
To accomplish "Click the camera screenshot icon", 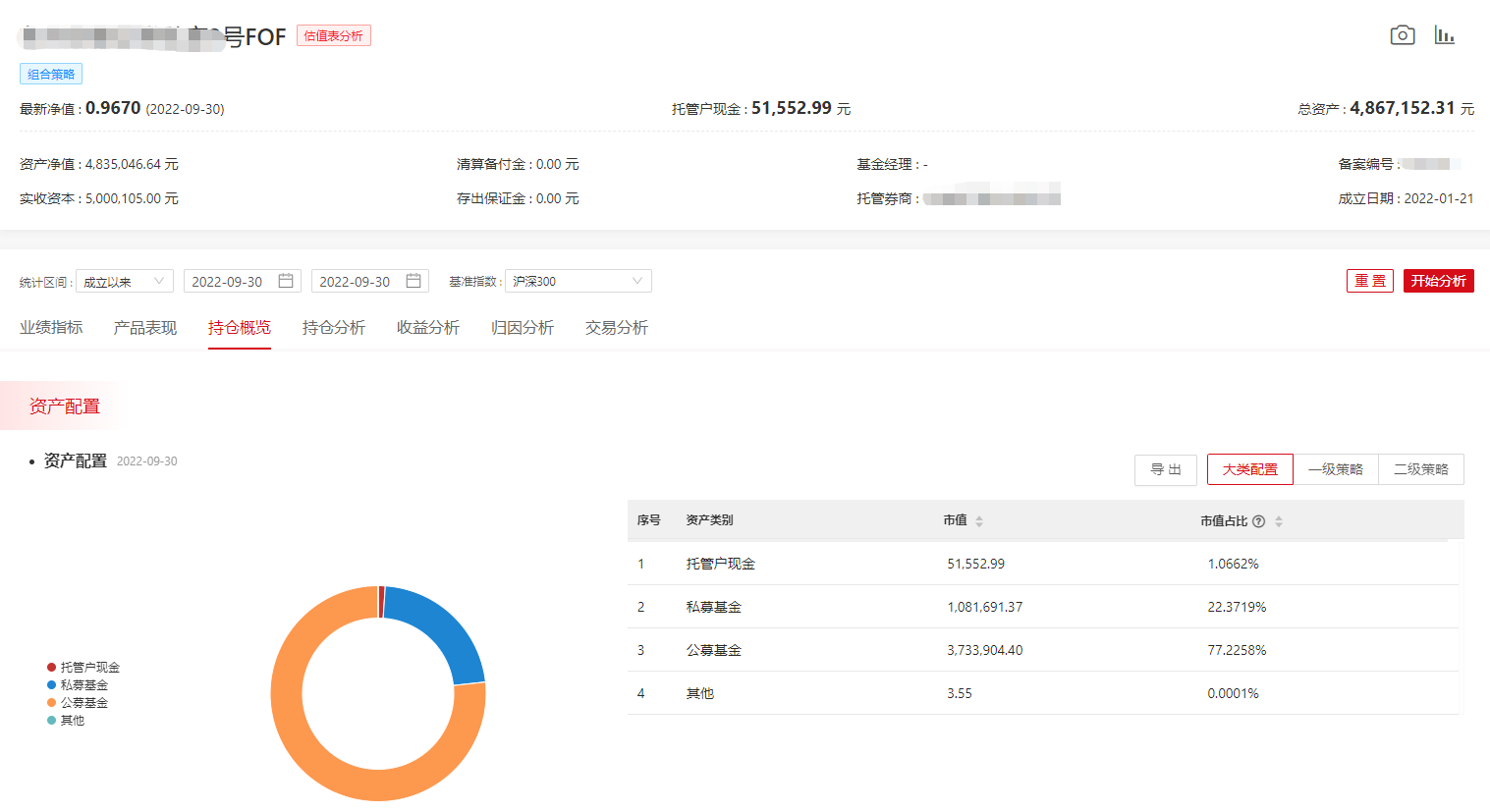I will pos(1403,34).
